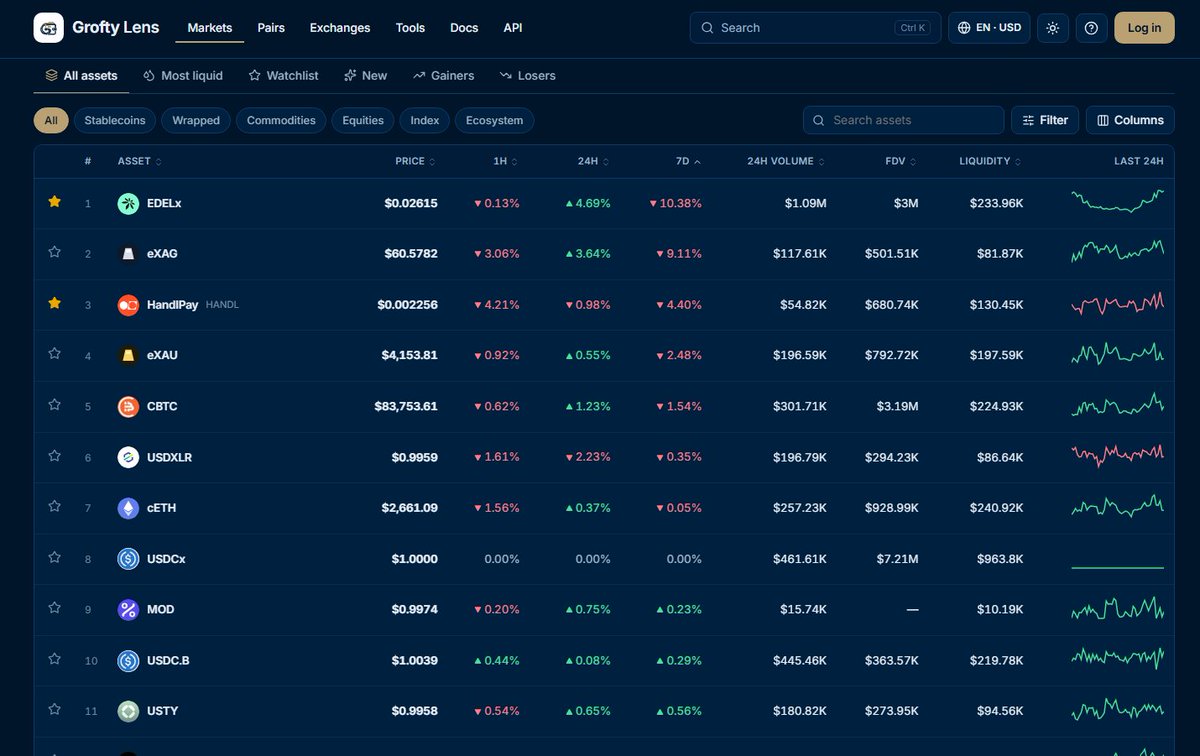This screenshot has height=756, width=1200.
Task: Filter by Index chip
Action: (425, 120)
